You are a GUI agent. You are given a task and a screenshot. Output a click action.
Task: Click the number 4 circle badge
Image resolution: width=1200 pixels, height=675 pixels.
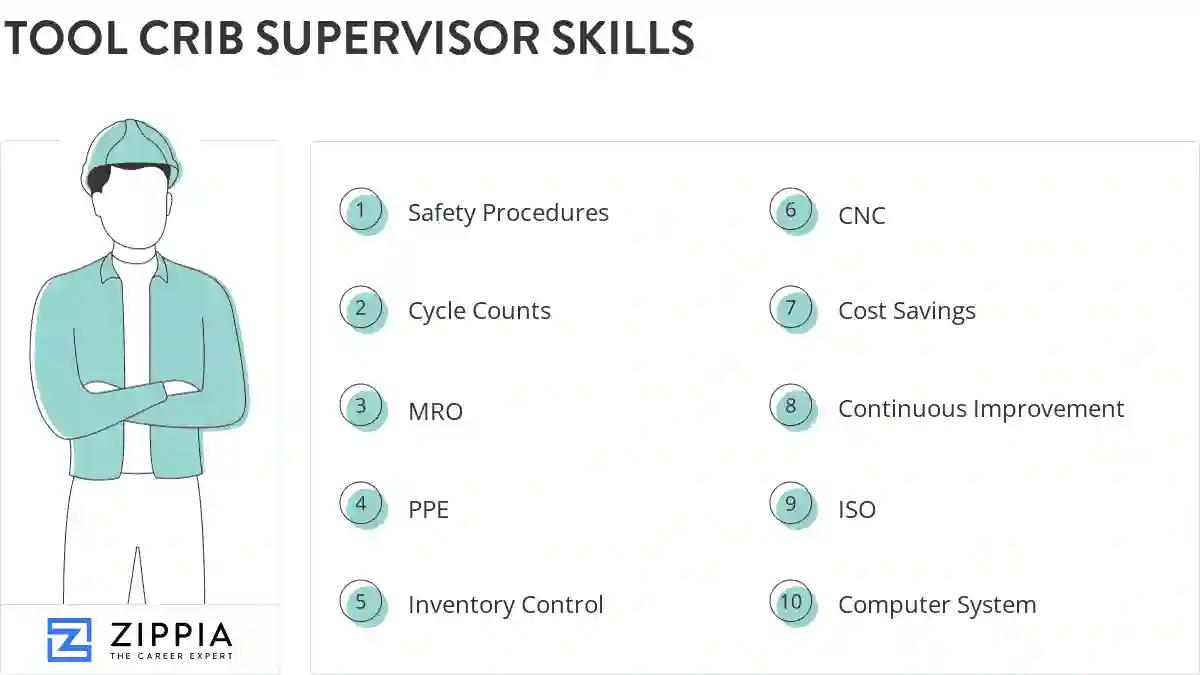coord(361,505)
